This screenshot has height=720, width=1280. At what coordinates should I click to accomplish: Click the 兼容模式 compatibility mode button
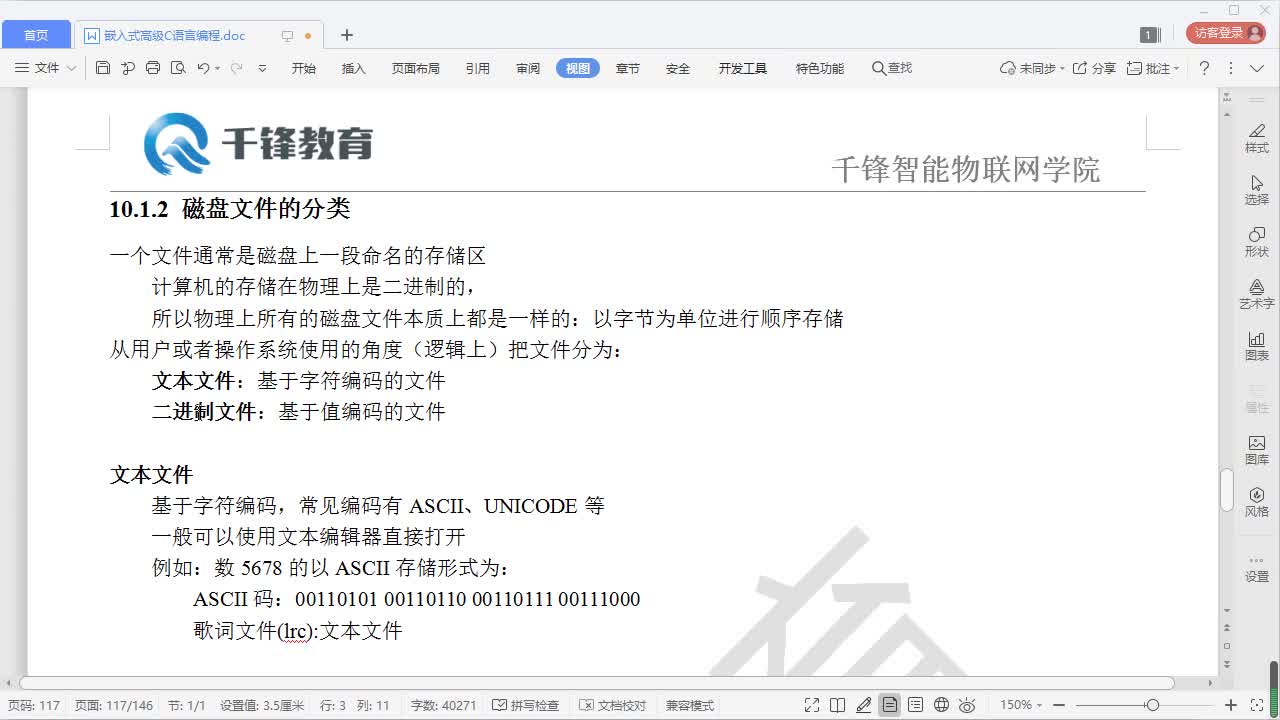[x=690, y=705]
